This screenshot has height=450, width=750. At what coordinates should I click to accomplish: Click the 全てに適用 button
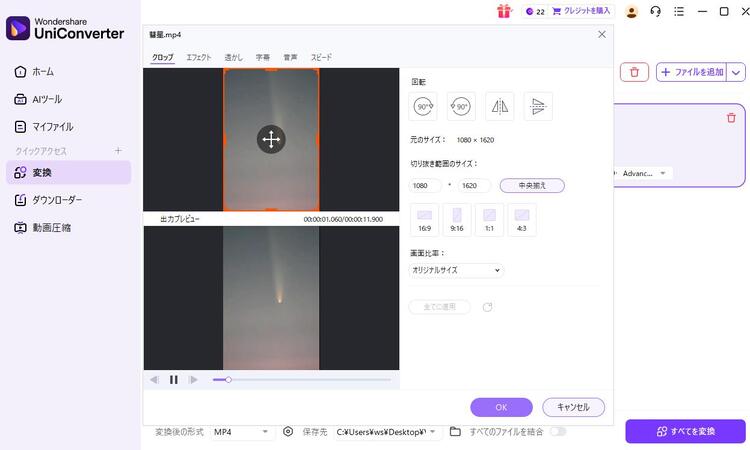coord(440,307)
